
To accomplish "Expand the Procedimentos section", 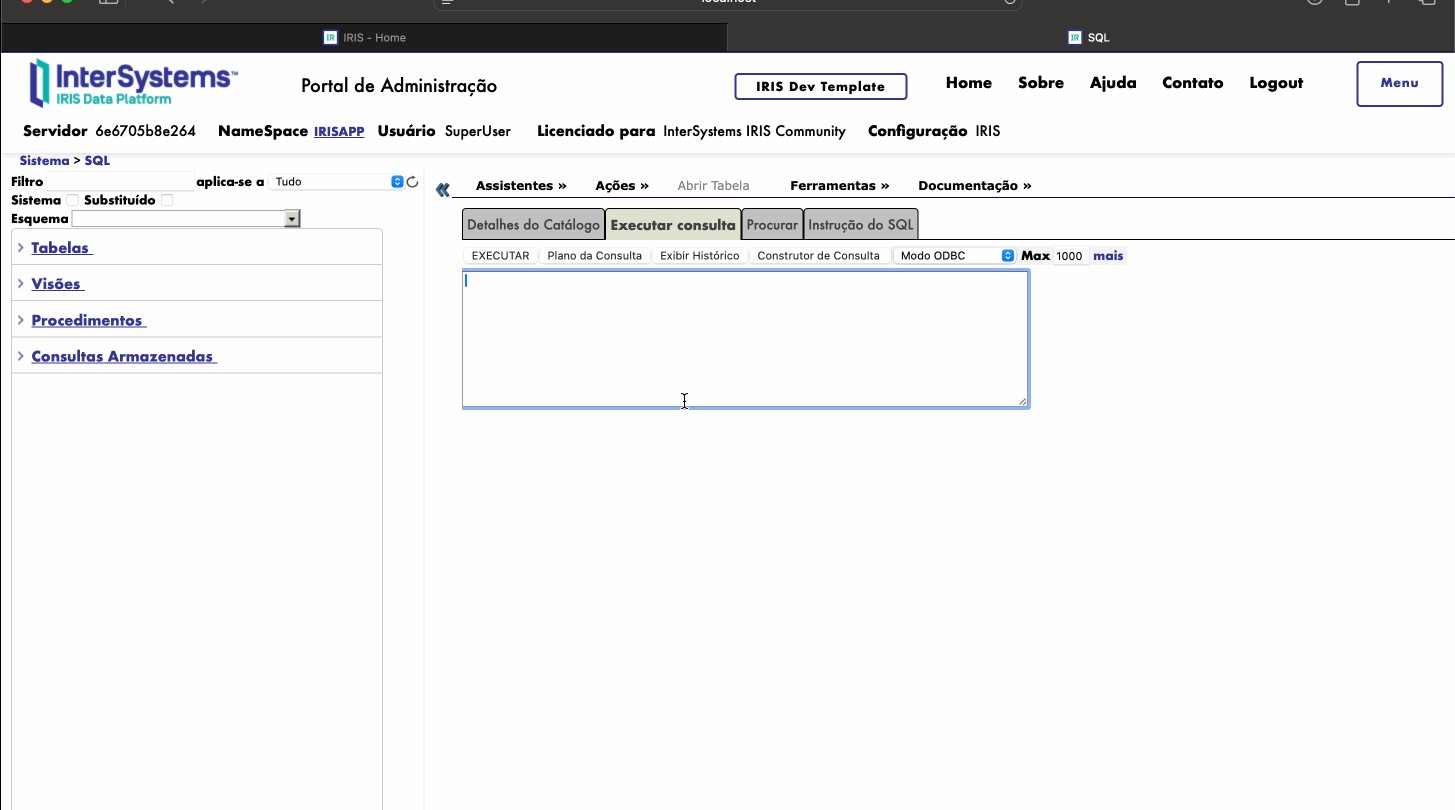I will [87, 321].
